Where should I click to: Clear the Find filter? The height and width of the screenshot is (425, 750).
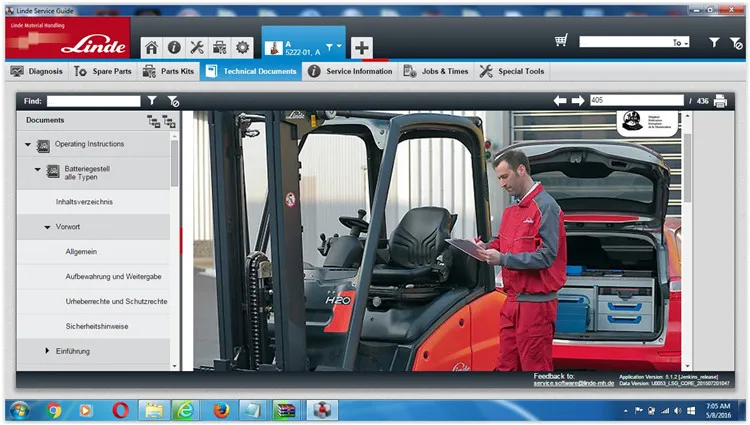[173, 101]
